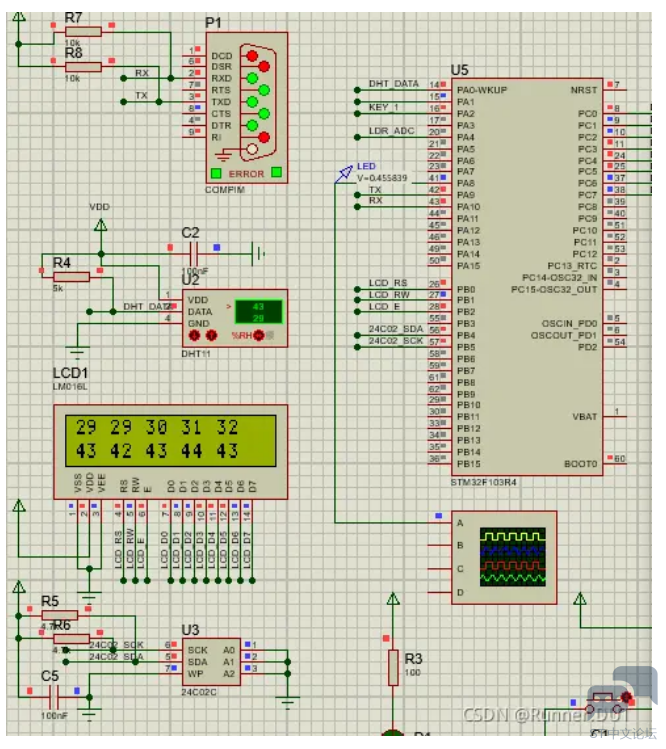Select capacitor C2 symbol
The width and height of the screenshot is (666, 749).
[x=193, y=254]
